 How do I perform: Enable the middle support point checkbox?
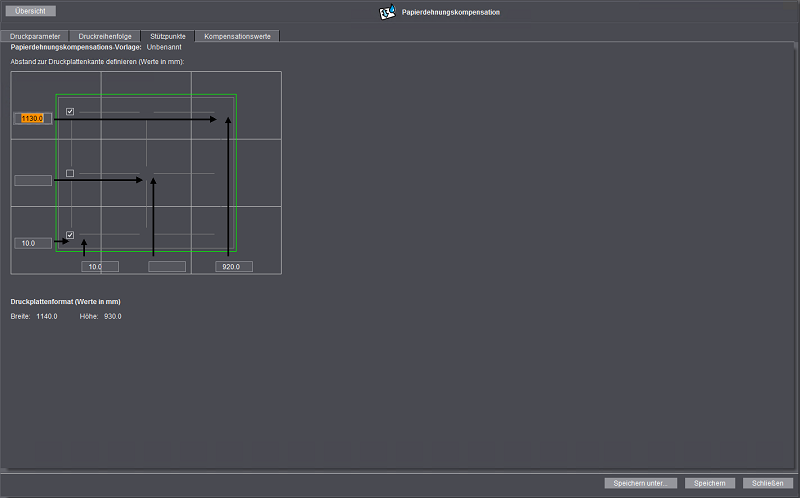point(70,174)
